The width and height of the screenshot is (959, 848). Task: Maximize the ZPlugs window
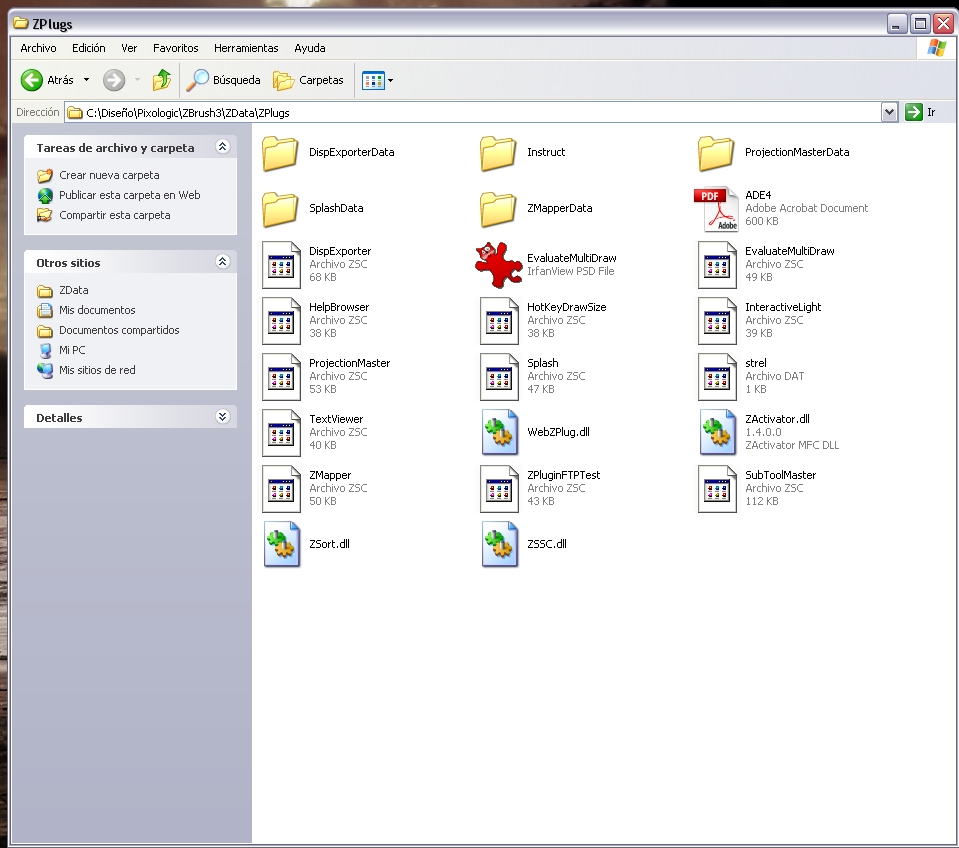click(x=920, y=24)
